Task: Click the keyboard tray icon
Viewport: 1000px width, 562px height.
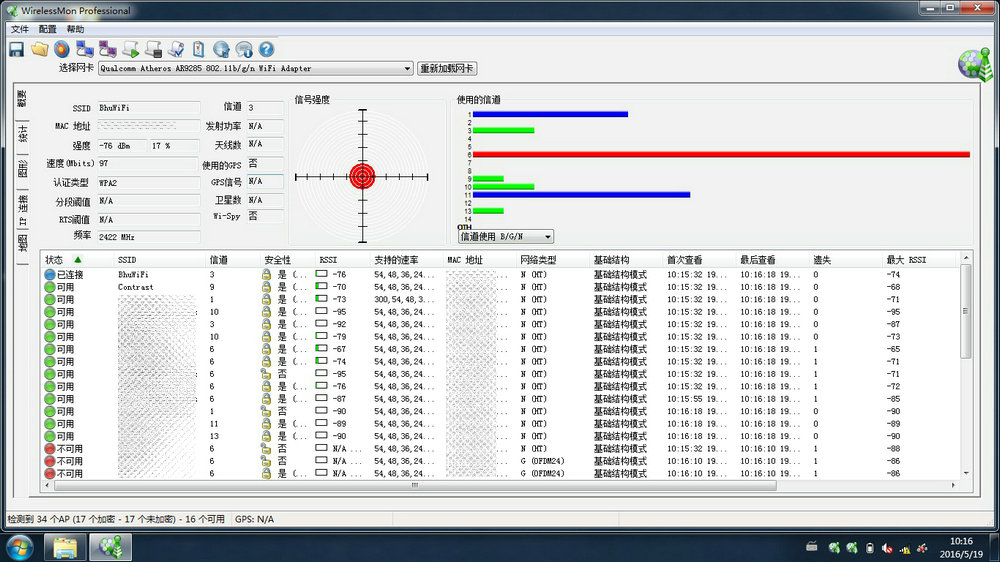Action: [811, 547]
